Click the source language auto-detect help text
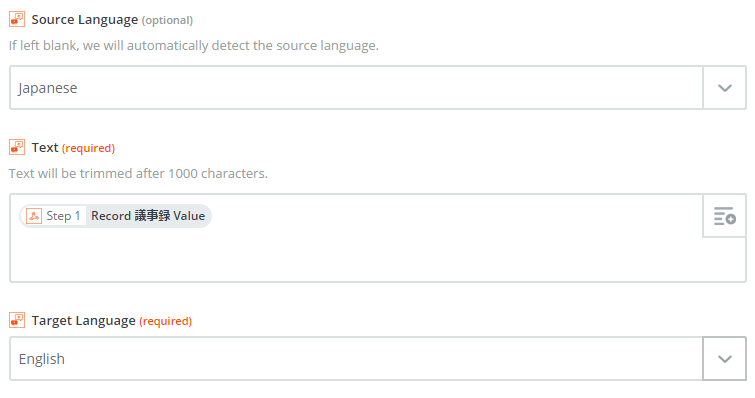Viewport: 755px width, 398px height. (x=194, y=46)
